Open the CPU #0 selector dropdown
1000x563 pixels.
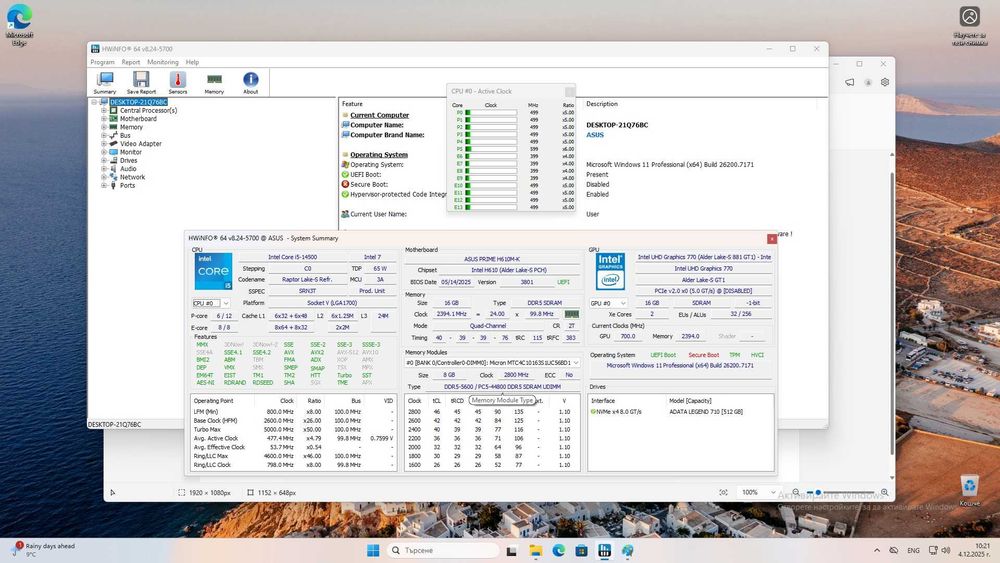(x=211, y=303)
